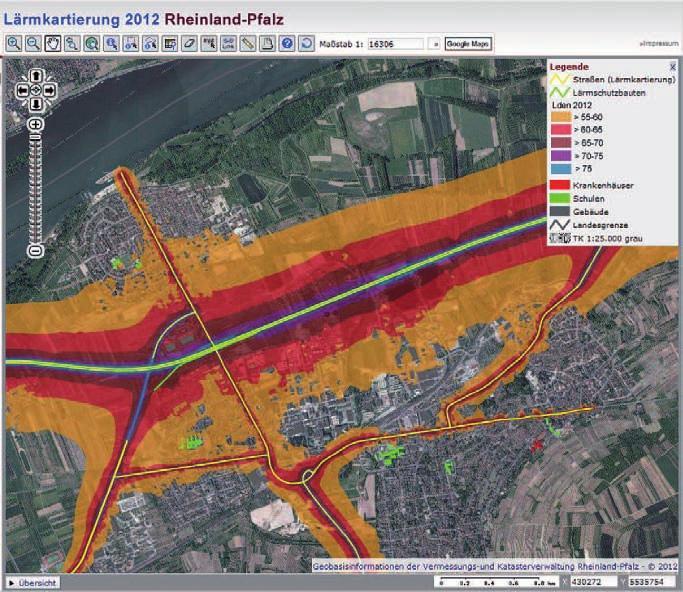Pan the map east with right arrow
This screenshot has height=592, width=683.
[50, 90]
